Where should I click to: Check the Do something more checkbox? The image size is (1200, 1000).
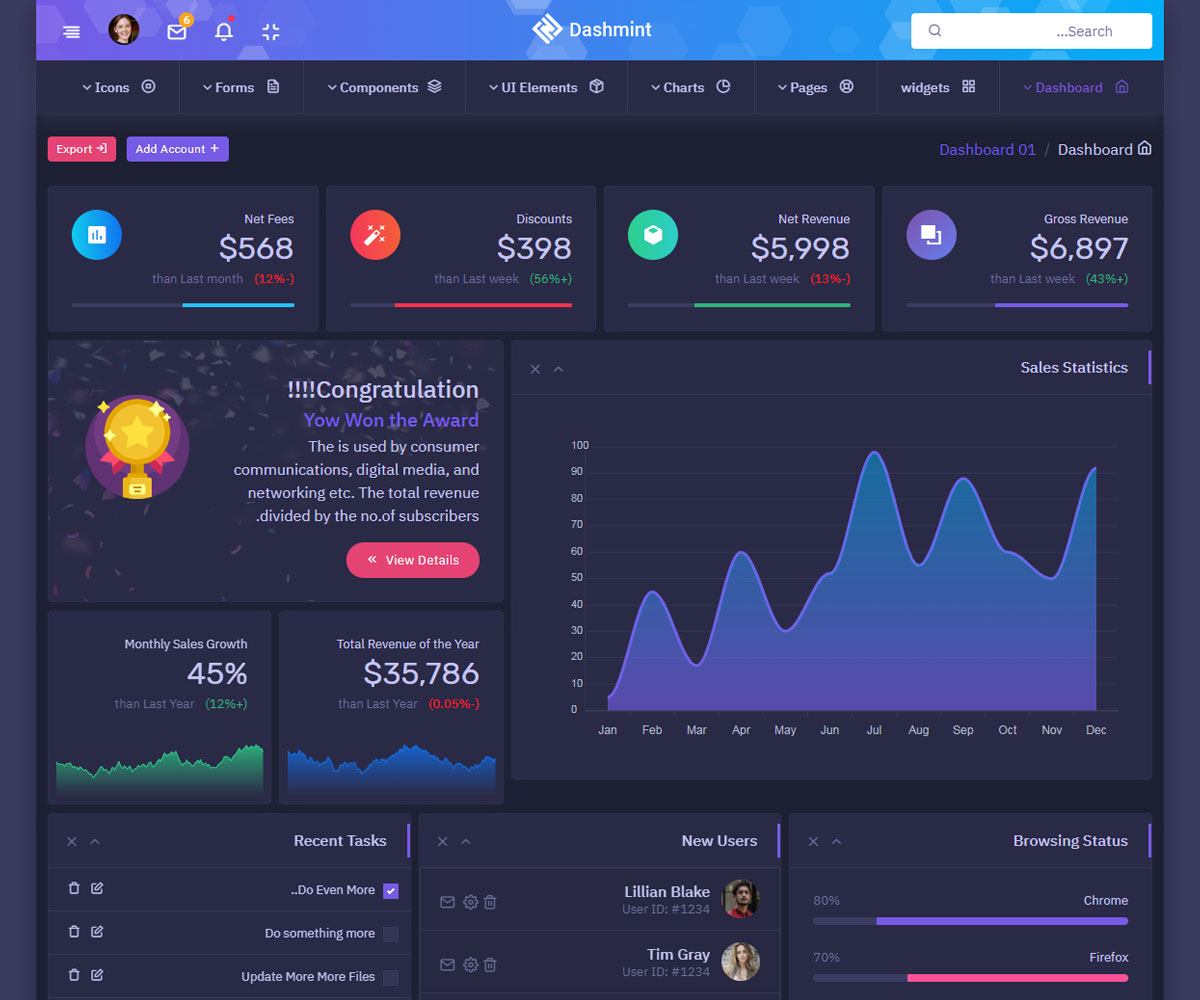391,934
